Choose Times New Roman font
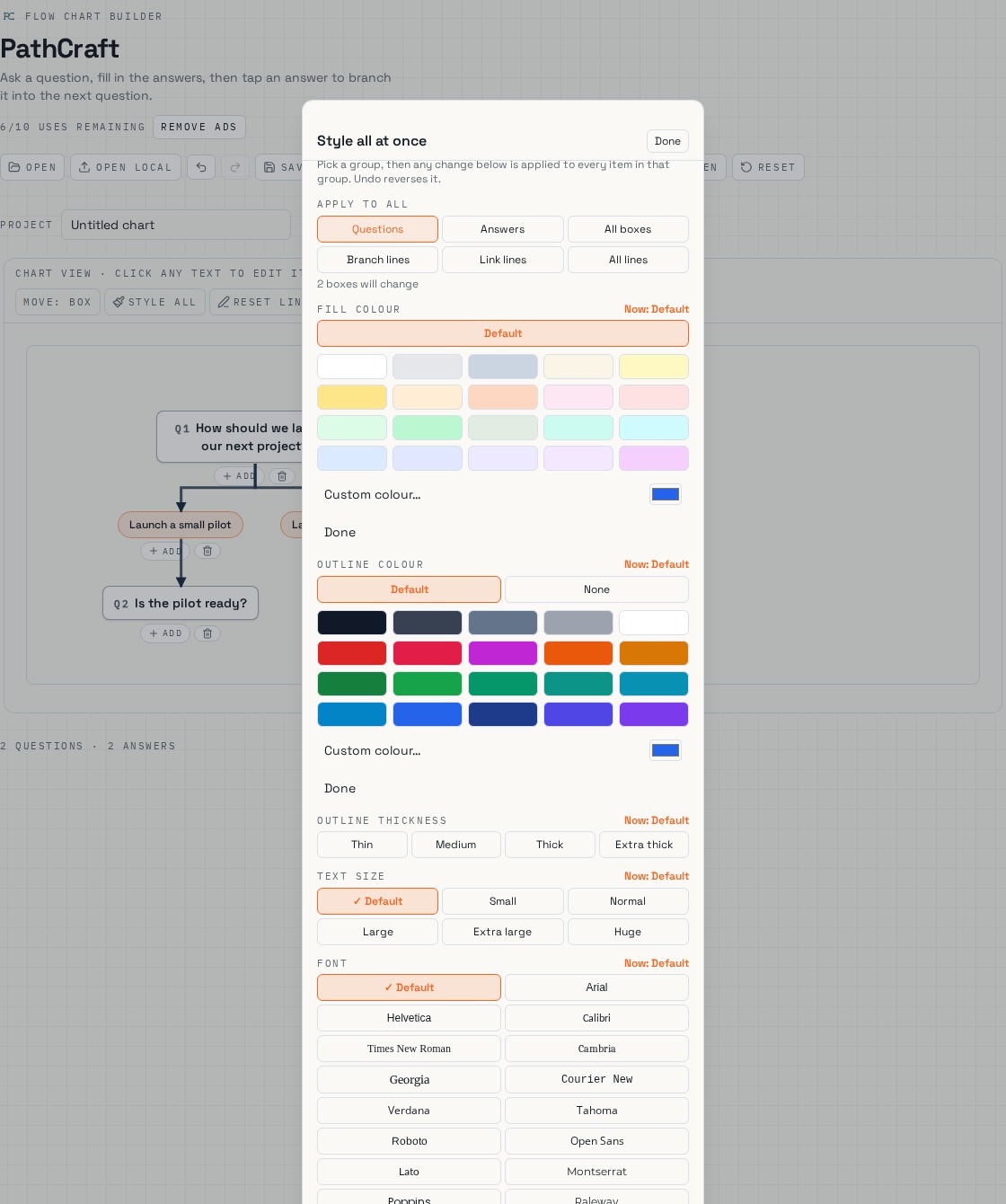Viewport: 1006px width, 1204px height. pos(409,1049)
